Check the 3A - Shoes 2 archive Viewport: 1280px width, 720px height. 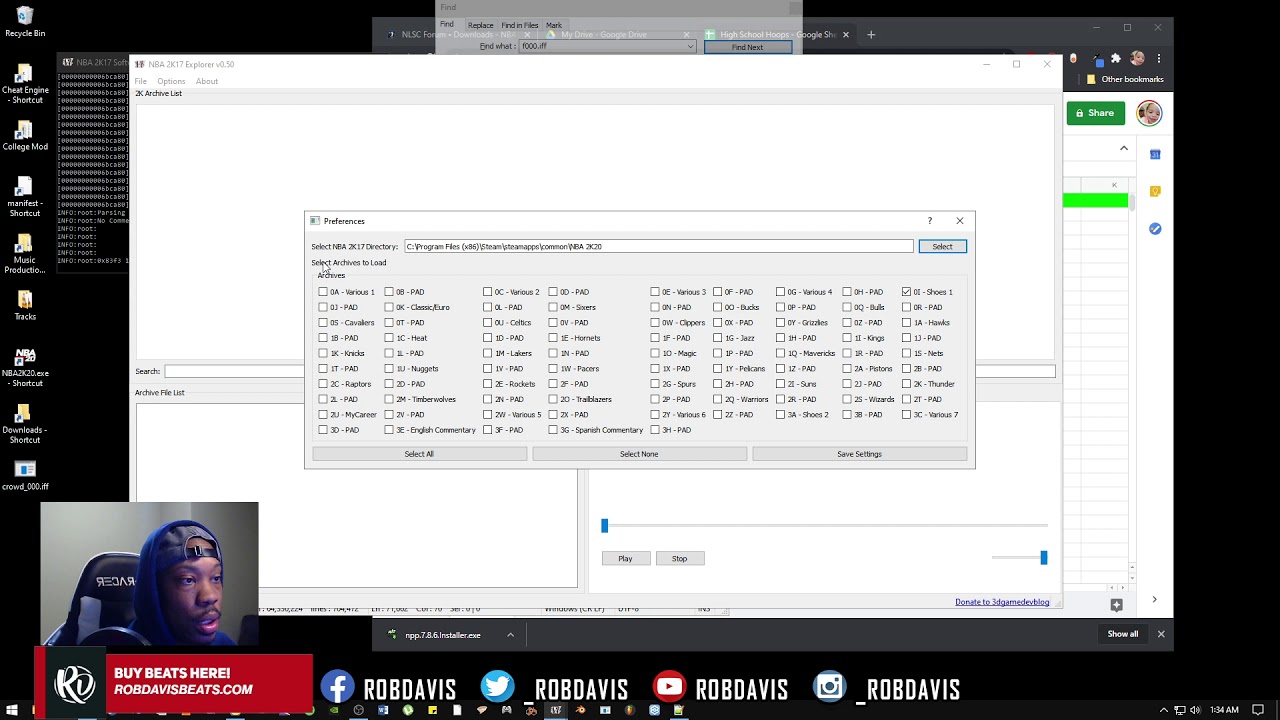(x=780, y=414)
